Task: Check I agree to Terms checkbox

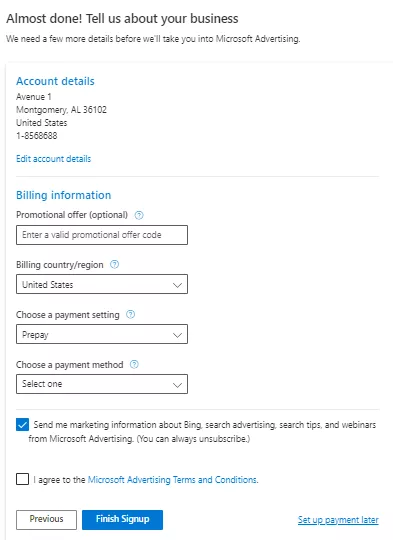Action: 22,479
